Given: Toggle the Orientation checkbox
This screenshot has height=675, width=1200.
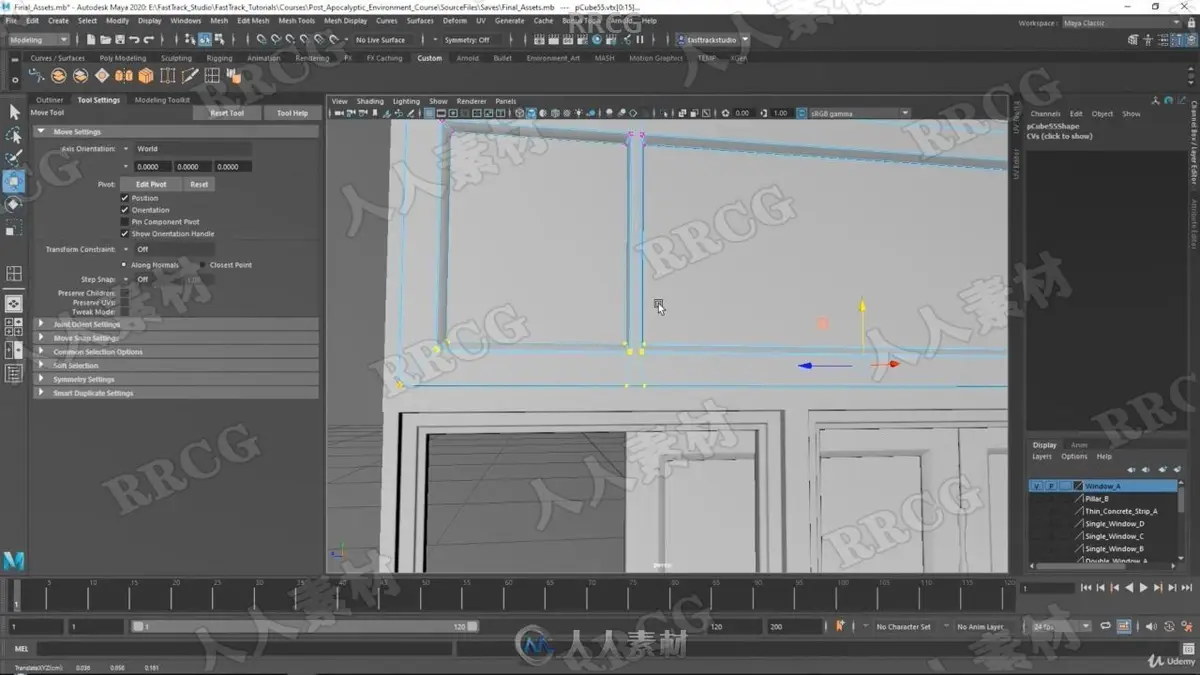Looking at the screenshot, I should pos(125,210).
